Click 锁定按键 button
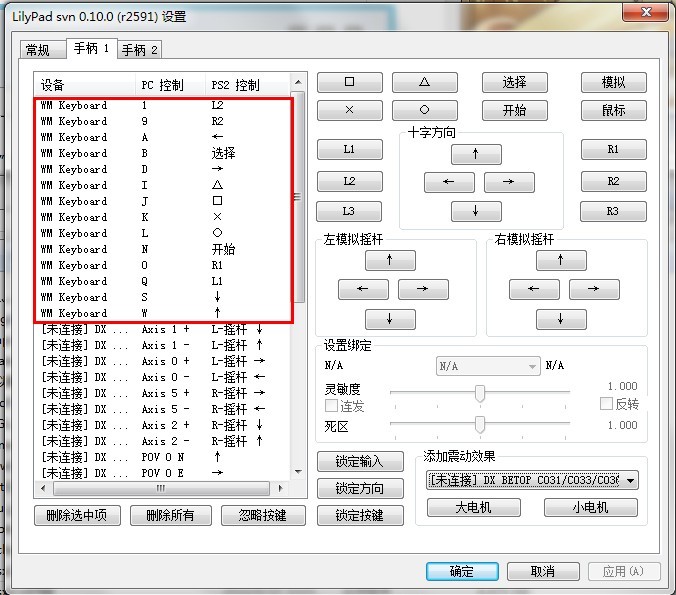Viewport: 676px width, 595px height. 360,515
